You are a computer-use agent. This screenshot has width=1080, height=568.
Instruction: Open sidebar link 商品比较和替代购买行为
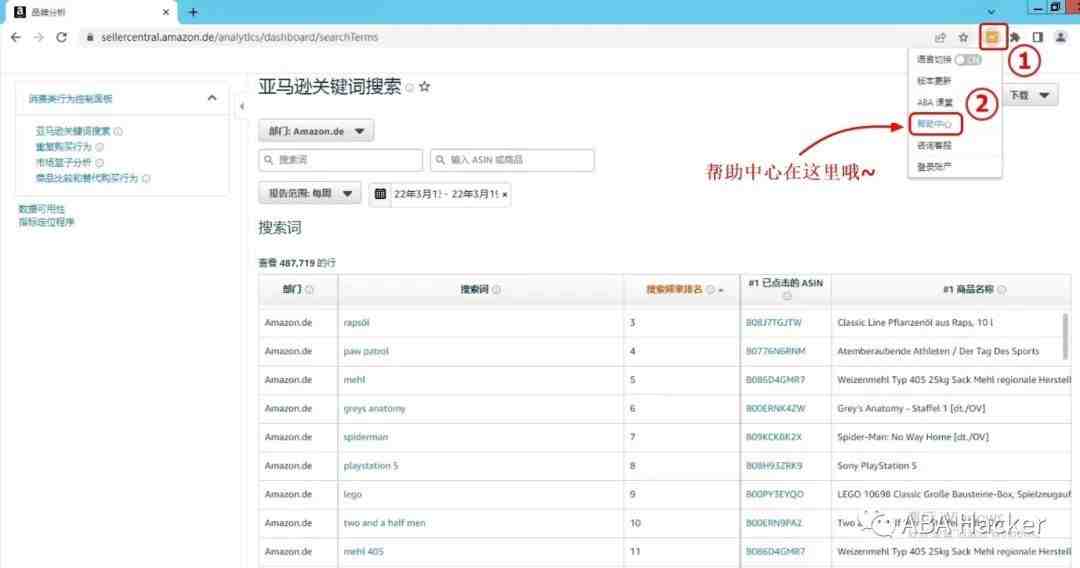click(x=87, y=178)
